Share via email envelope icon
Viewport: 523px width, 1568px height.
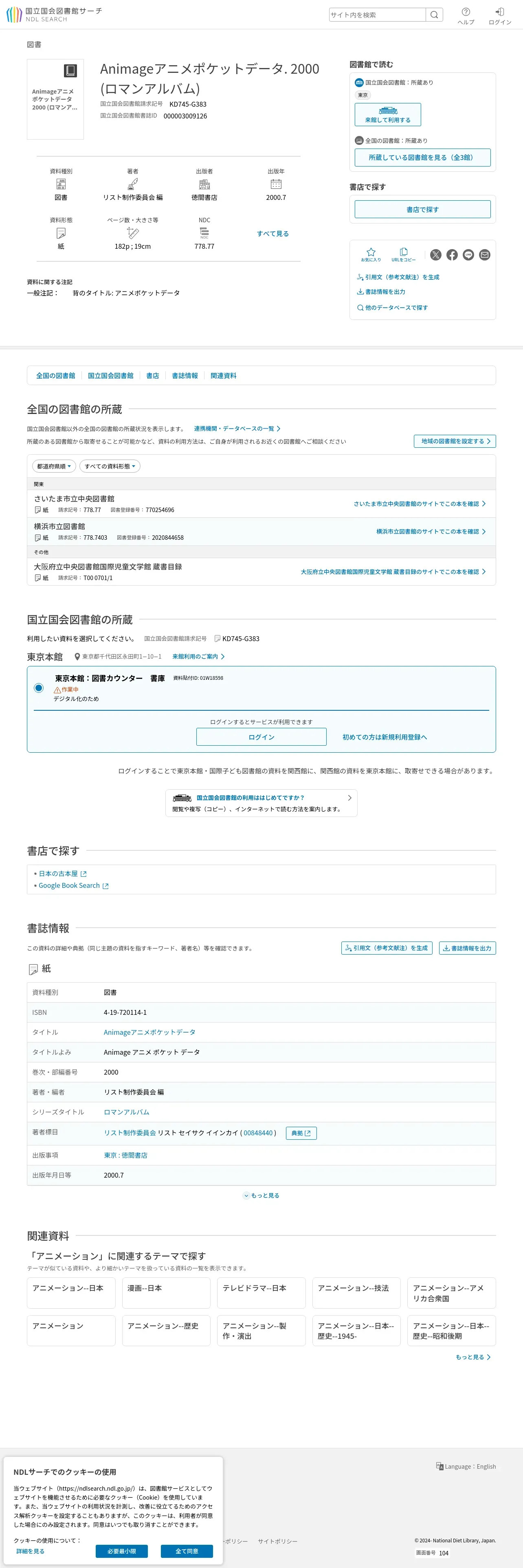pyautogui.click(x=485, y=254)
